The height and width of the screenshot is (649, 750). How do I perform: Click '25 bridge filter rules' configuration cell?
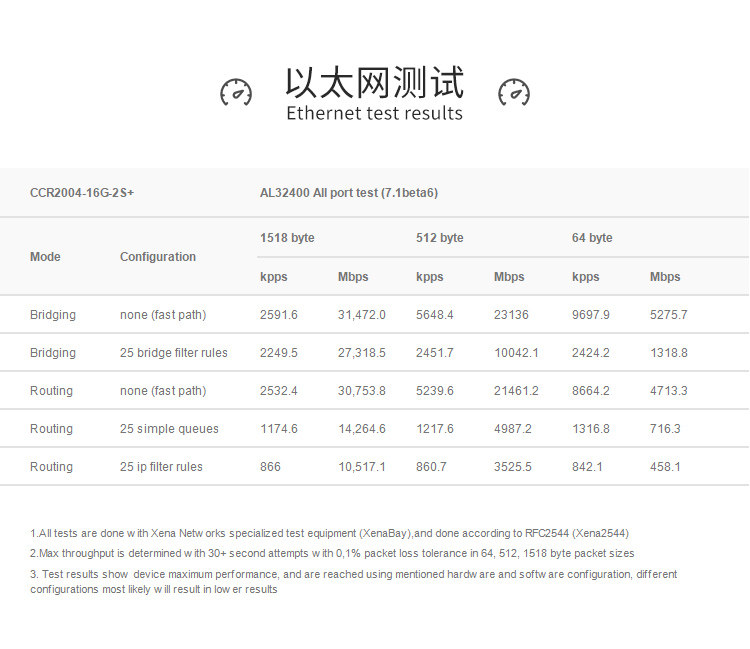point(174,353)
